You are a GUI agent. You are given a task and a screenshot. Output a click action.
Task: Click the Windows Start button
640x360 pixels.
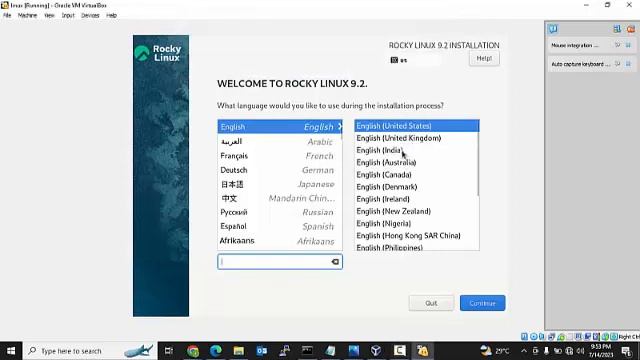tap(11, 351)
